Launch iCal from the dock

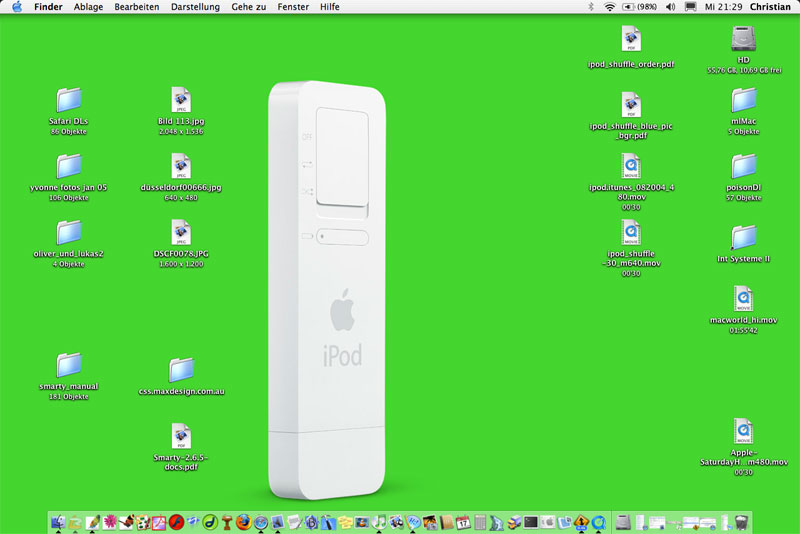463,522
